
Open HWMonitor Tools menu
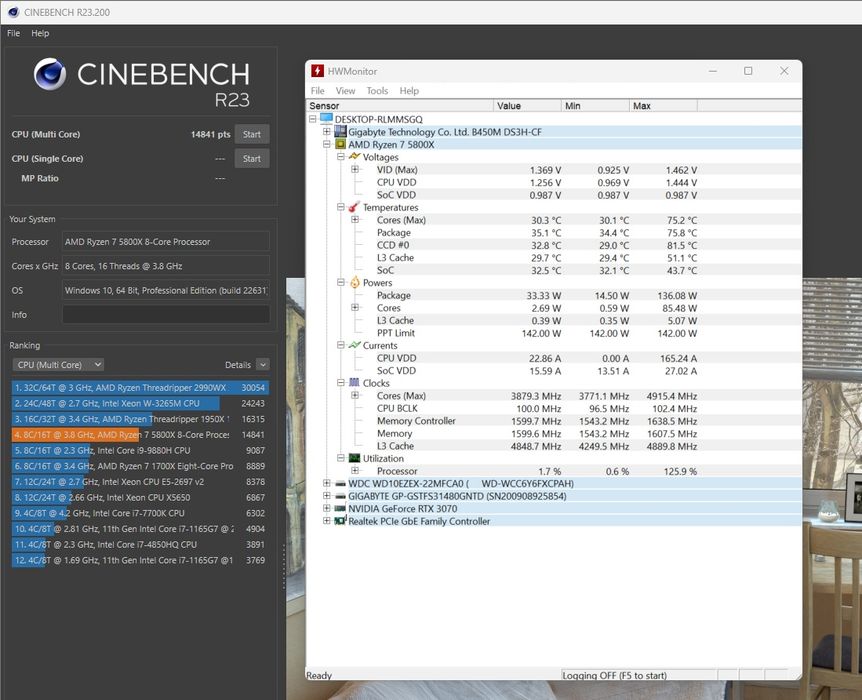pos(377,91)
